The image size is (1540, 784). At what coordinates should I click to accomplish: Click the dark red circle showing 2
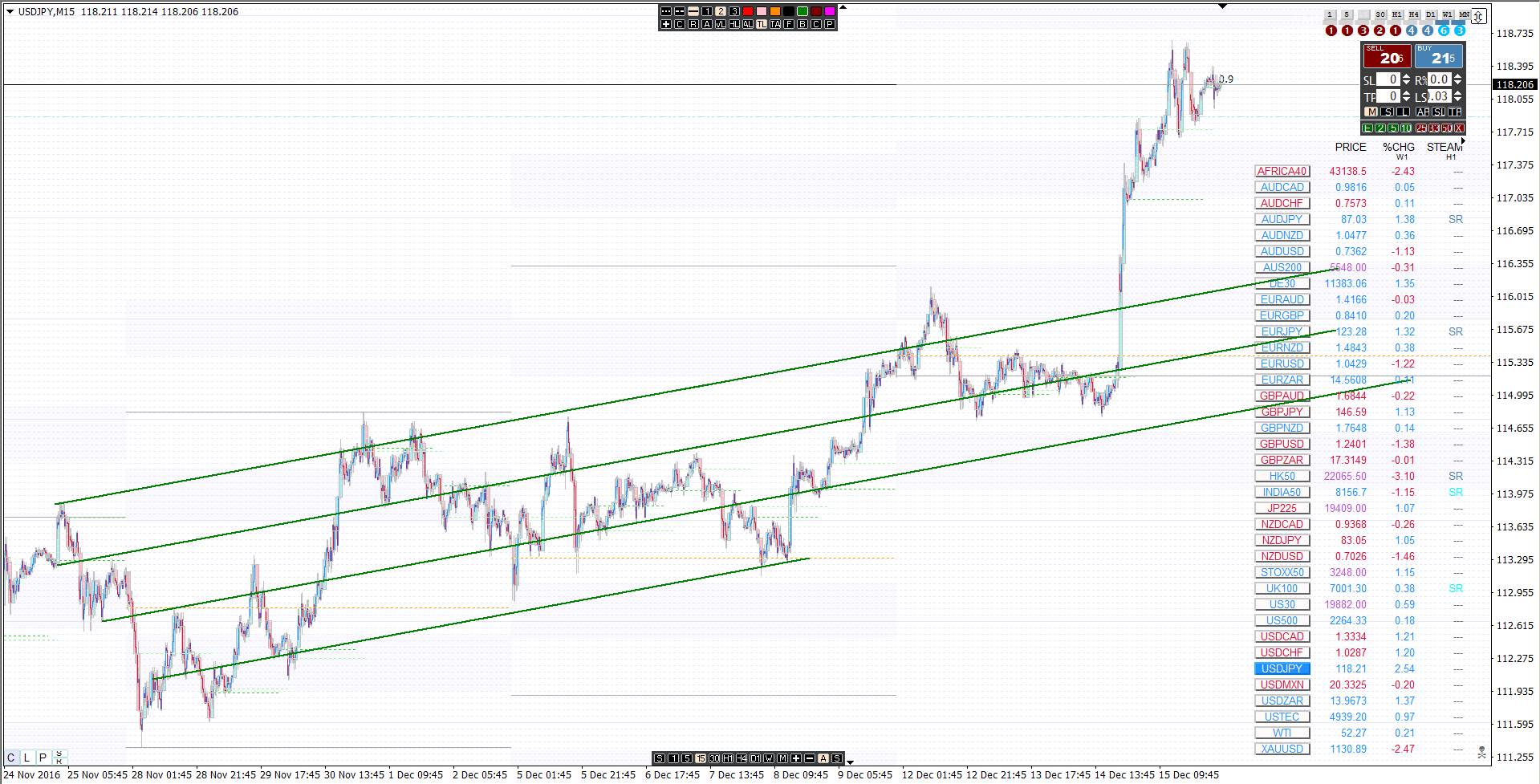[1379, 30]
